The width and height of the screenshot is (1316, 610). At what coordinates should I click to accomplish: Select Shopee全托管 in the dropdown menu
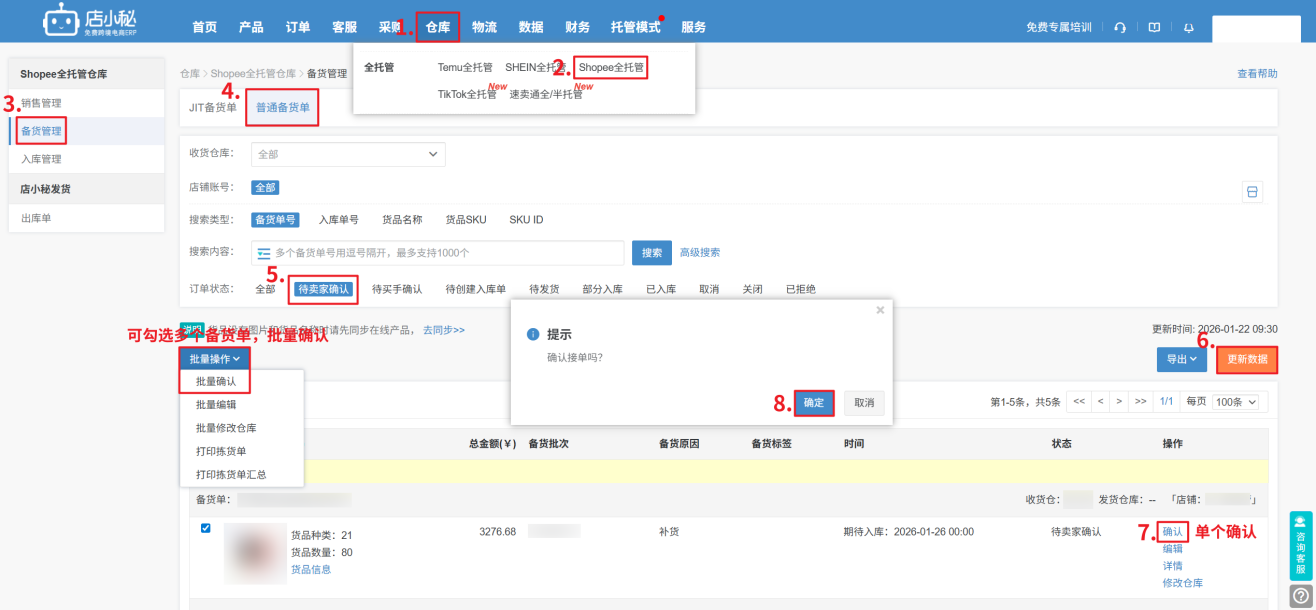[x=611, y=68]
